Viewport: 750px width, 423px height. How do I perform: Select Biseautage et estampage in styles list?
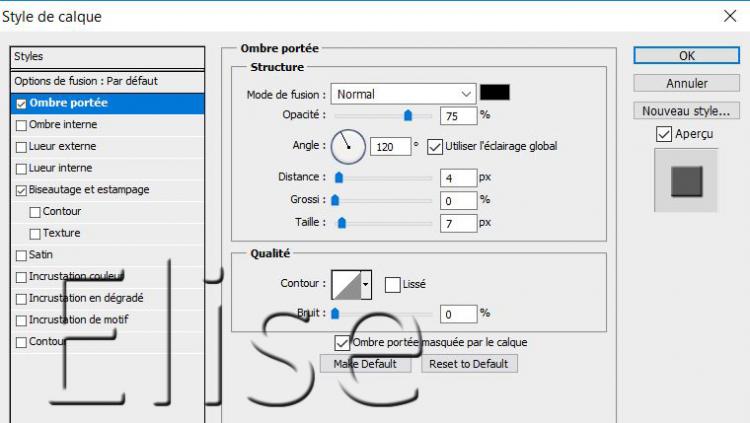pyautogui.click(x=89, y=189)
